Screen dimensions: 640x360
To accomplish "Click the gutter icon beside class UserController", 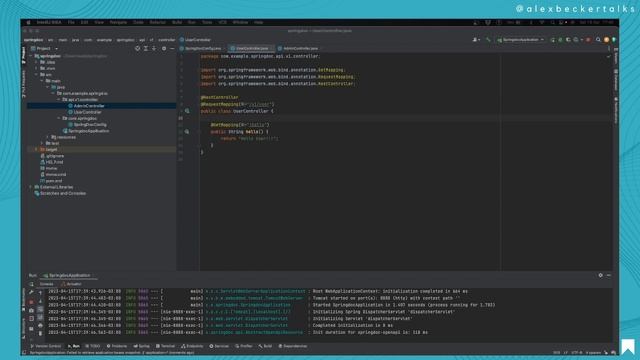I will [187, 111].
